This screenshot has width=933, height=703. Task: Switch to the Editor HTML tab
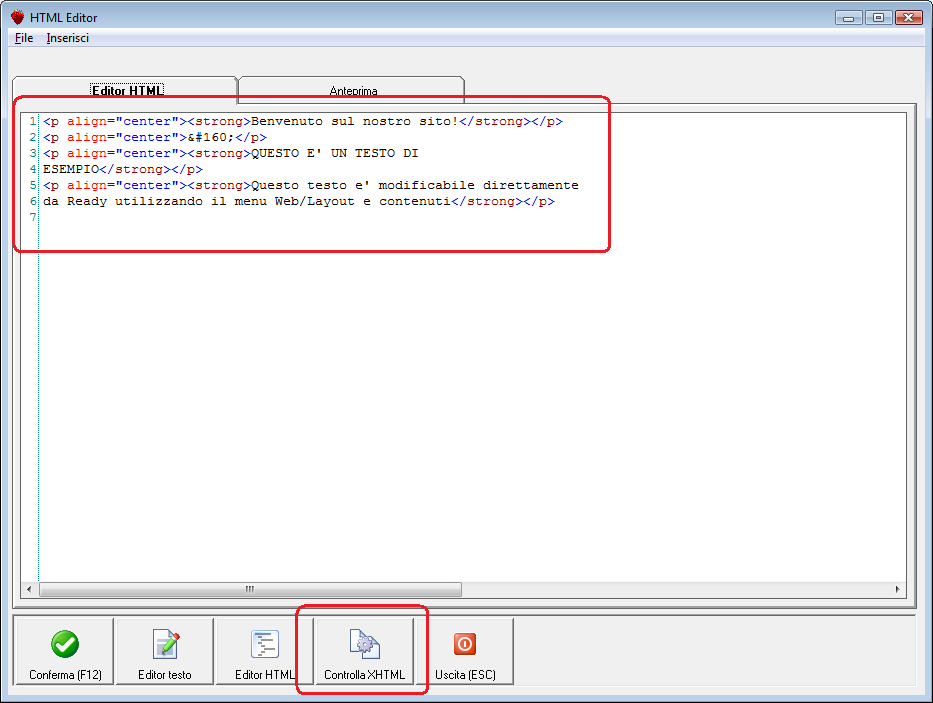click(x=126, y=90)
